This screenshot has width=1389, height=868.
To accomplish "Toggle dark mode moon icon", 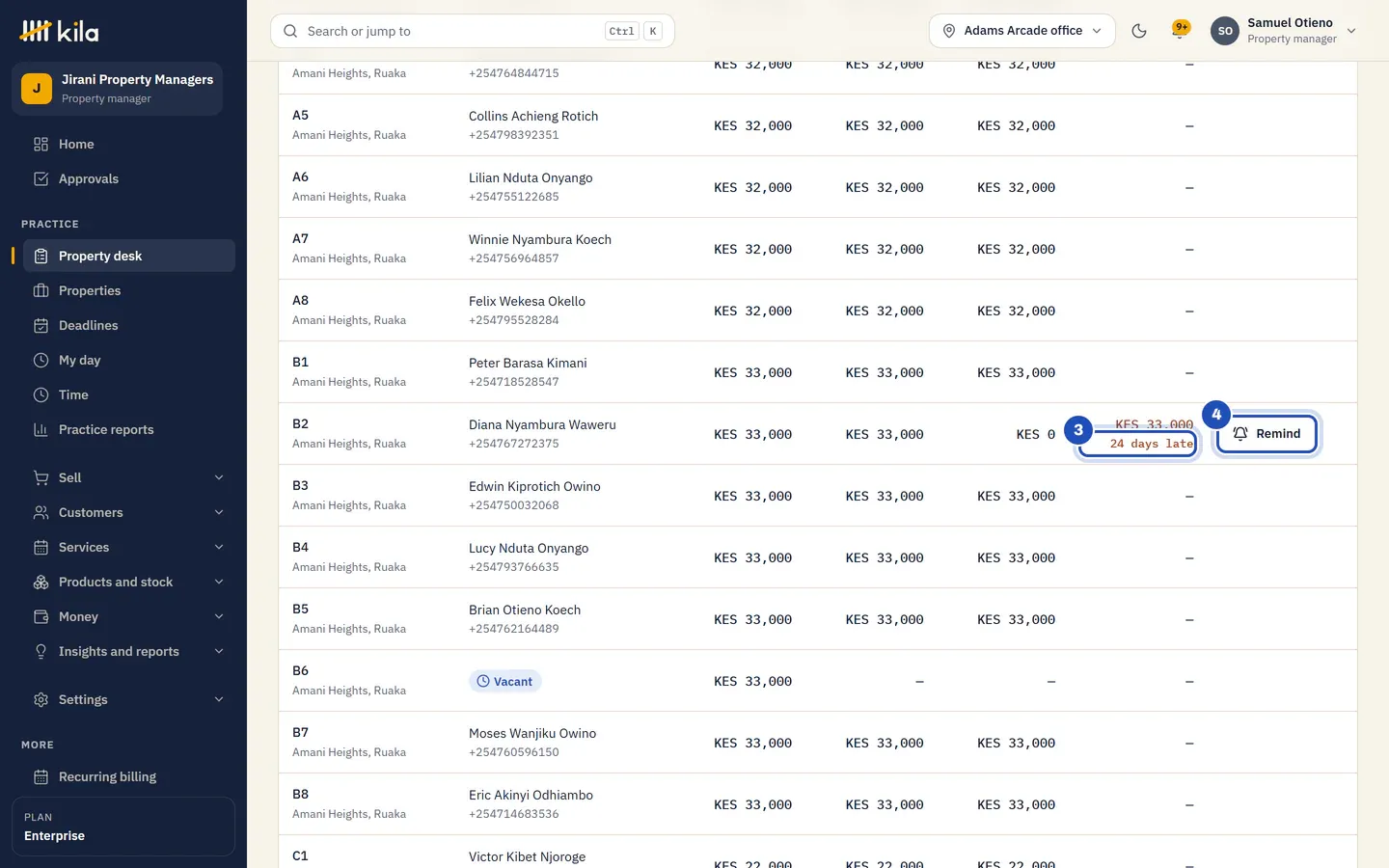I will 1139,31.
